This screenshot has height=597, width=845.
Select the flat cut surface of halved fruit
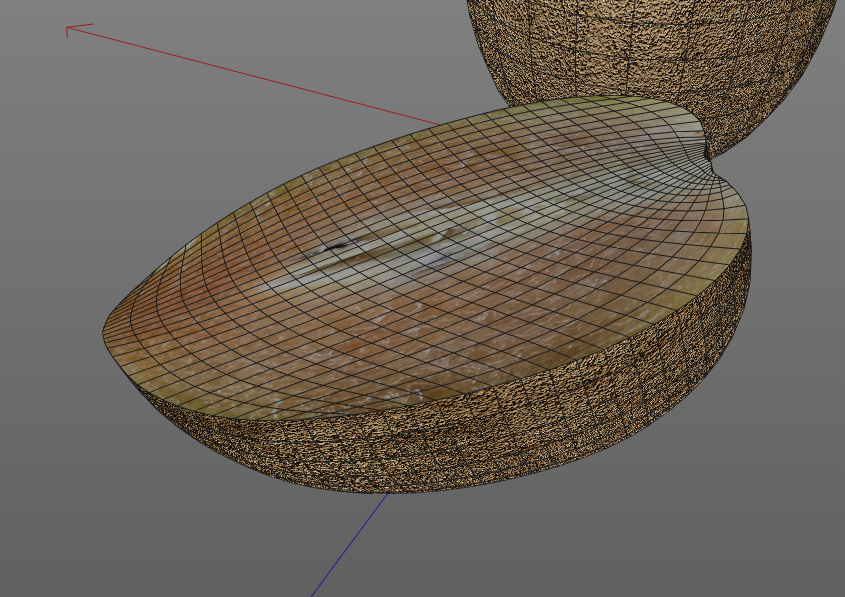point(426,259)
